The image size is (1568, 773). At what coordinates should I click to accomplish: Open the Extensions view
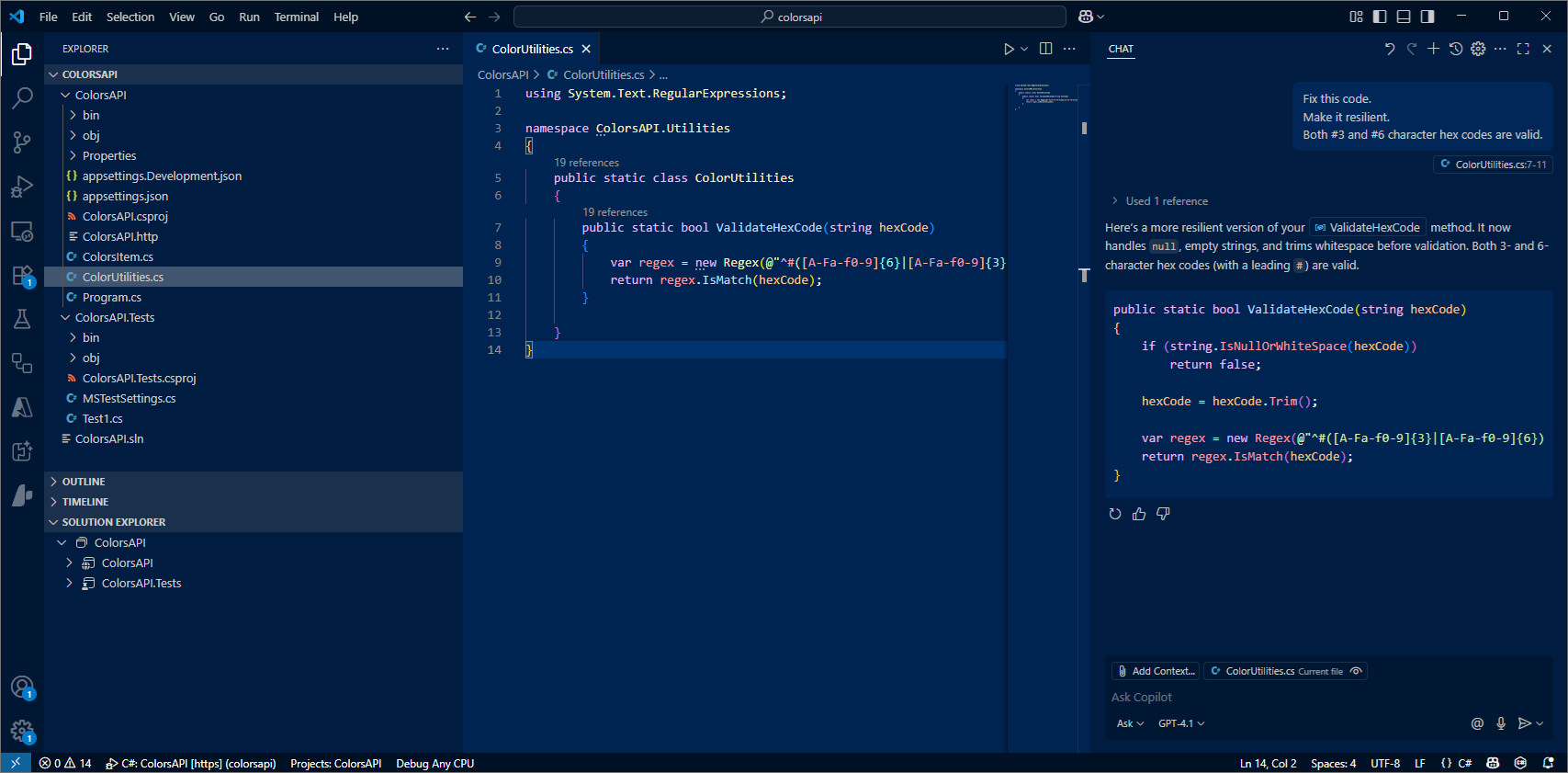22,276
